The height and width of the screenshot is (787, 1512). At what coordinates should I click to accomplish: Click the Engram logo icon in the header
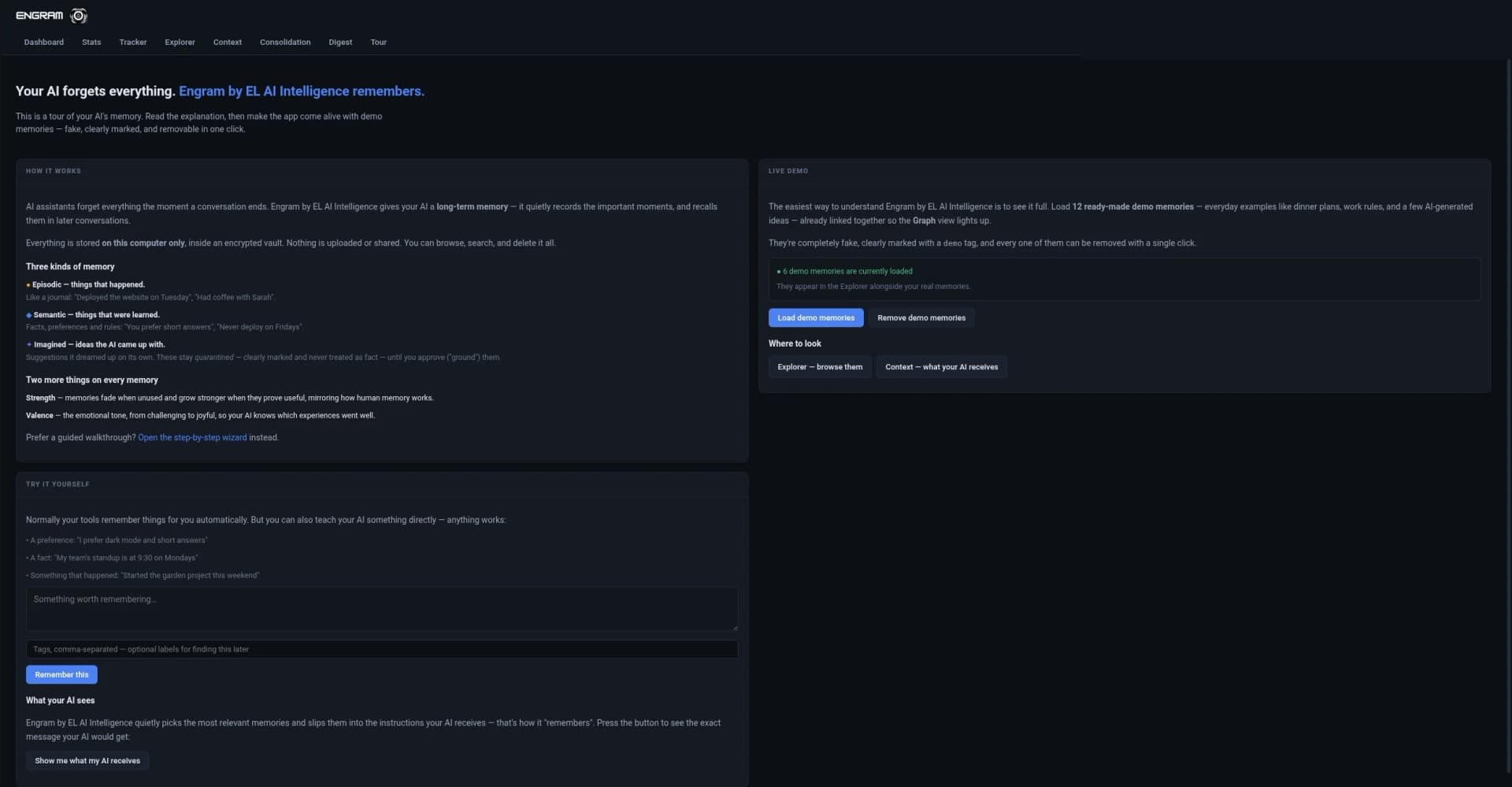79,16
